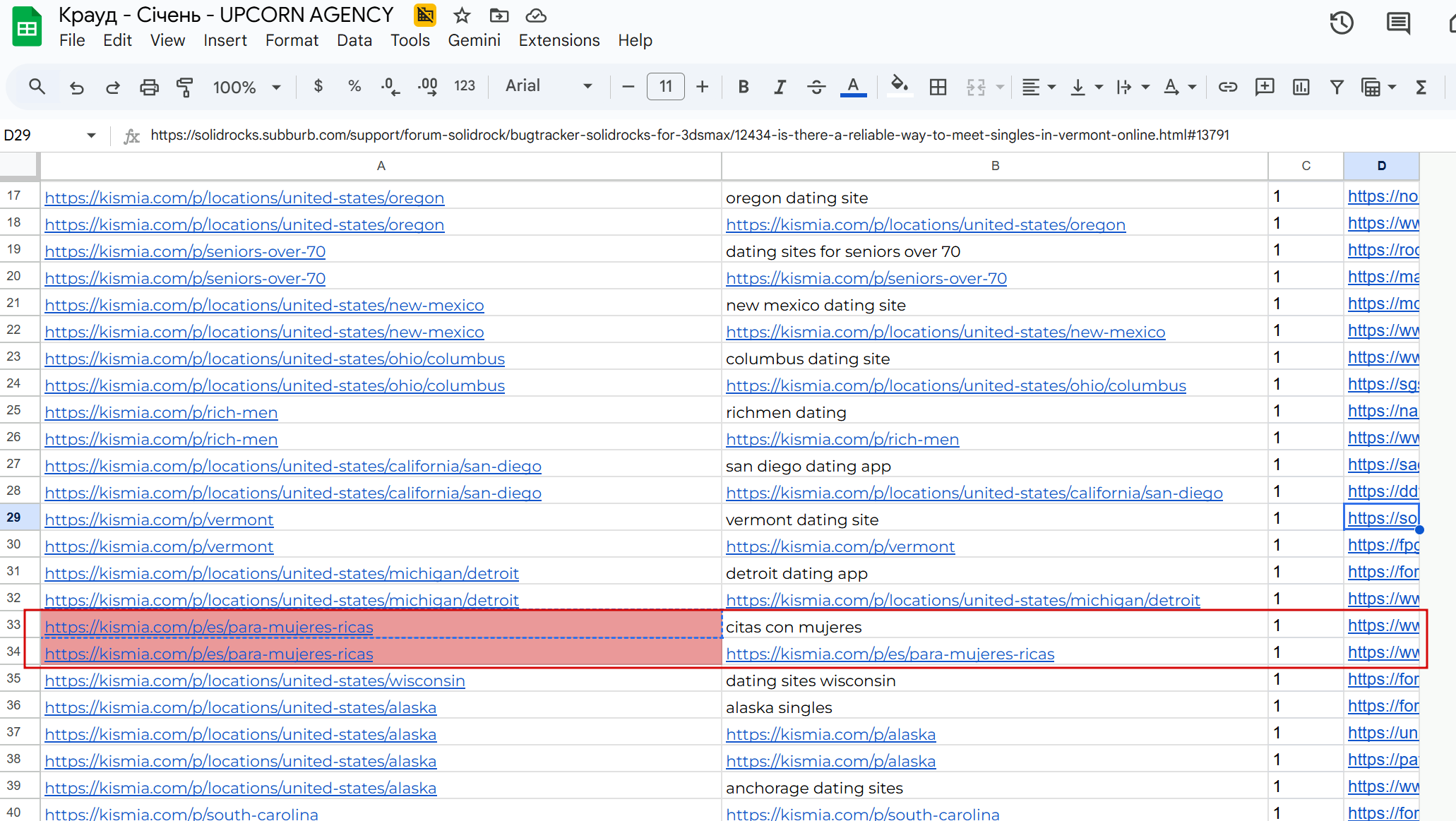The image size is (1456, 821).
Task: Open the Extensions menu
Action: click(x=559, y=40)
